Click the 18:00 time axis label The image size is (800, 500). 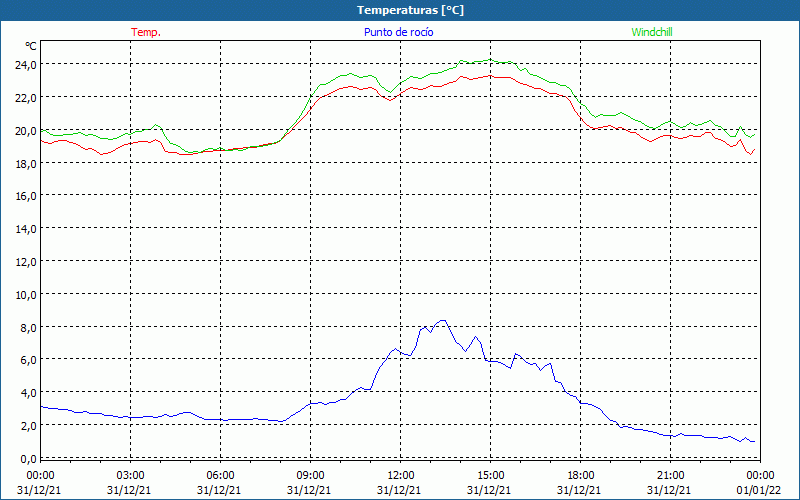pyautogui.click(x=581, y=475)
